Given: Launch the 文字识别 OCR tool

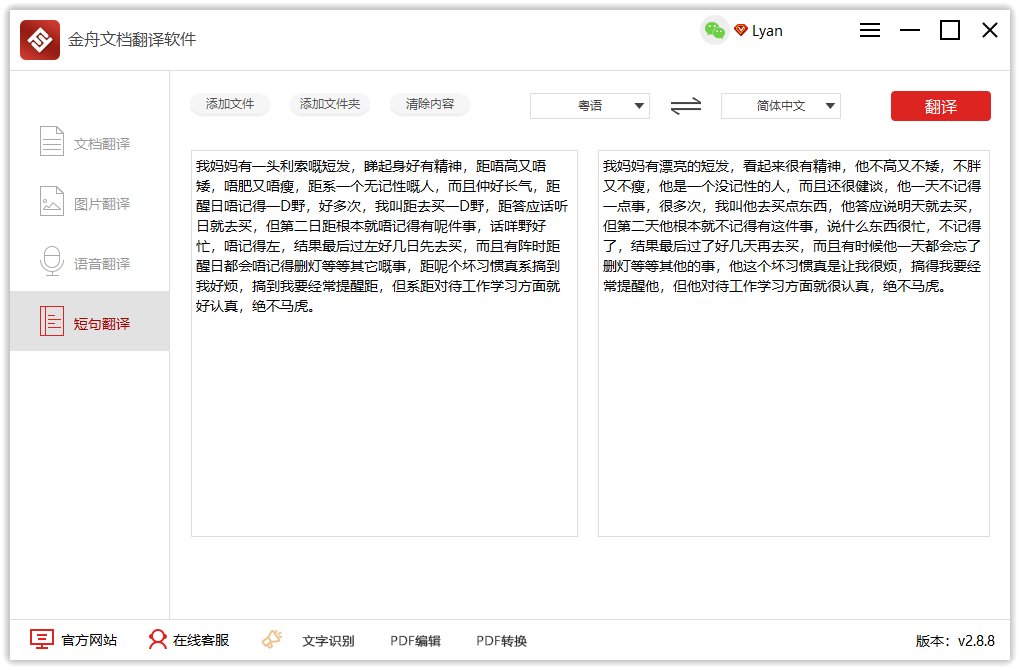Looking at the screenshot, I should (x=327, y=640).
